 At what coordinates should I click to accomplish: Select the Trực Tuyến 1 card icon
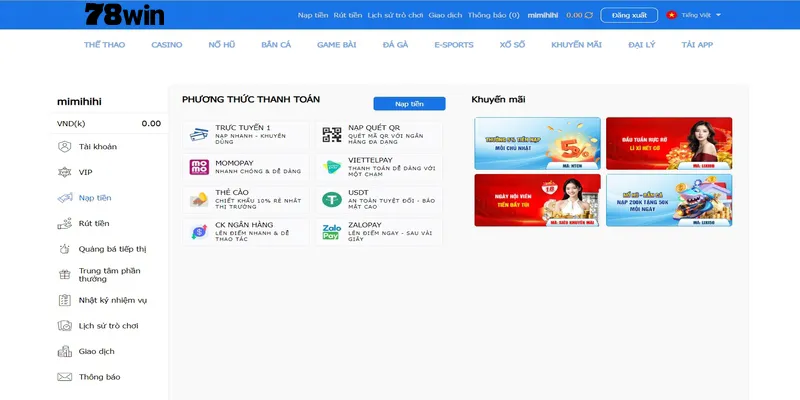(199, 135)
